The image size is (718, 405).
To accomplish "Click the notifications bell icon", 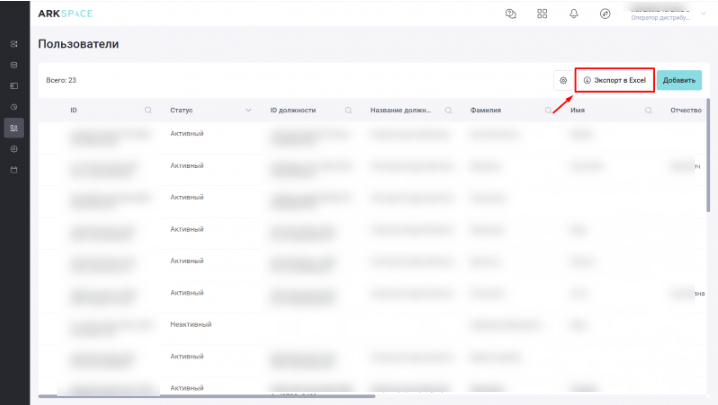I will tap(574, 13).
